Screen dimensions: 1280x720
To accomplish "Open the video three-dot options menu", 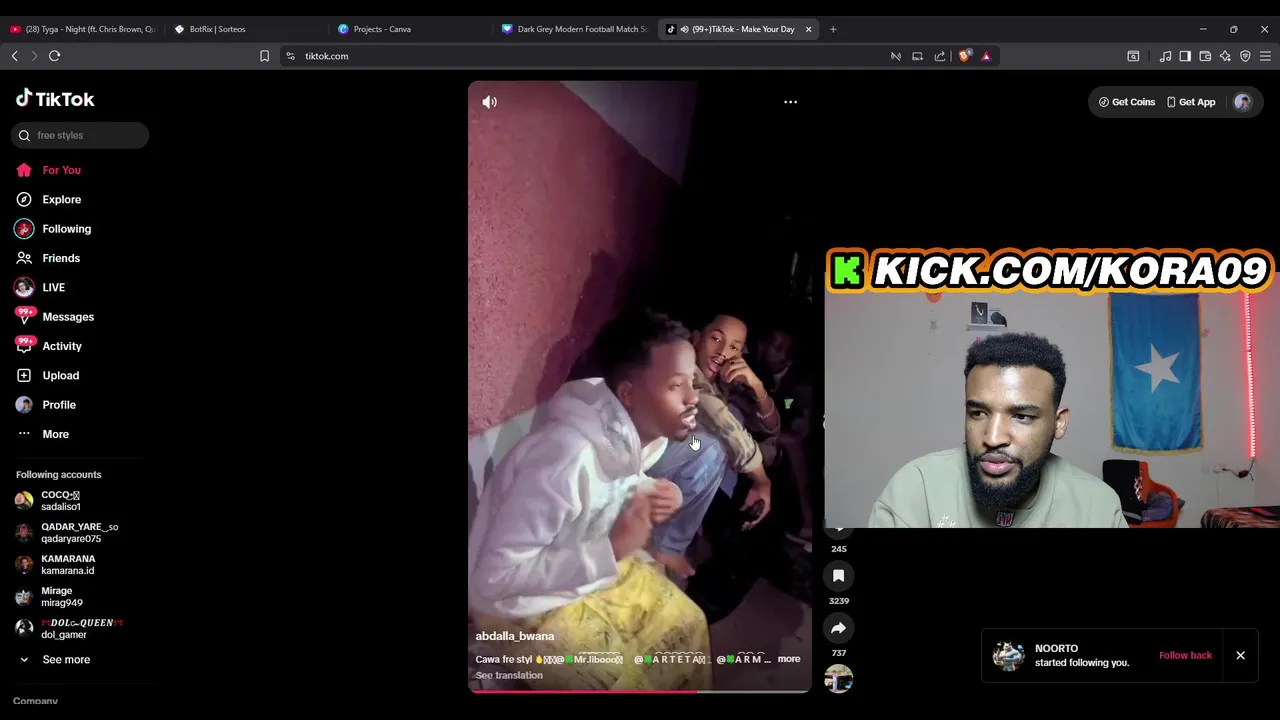I will tap(790, 102).
